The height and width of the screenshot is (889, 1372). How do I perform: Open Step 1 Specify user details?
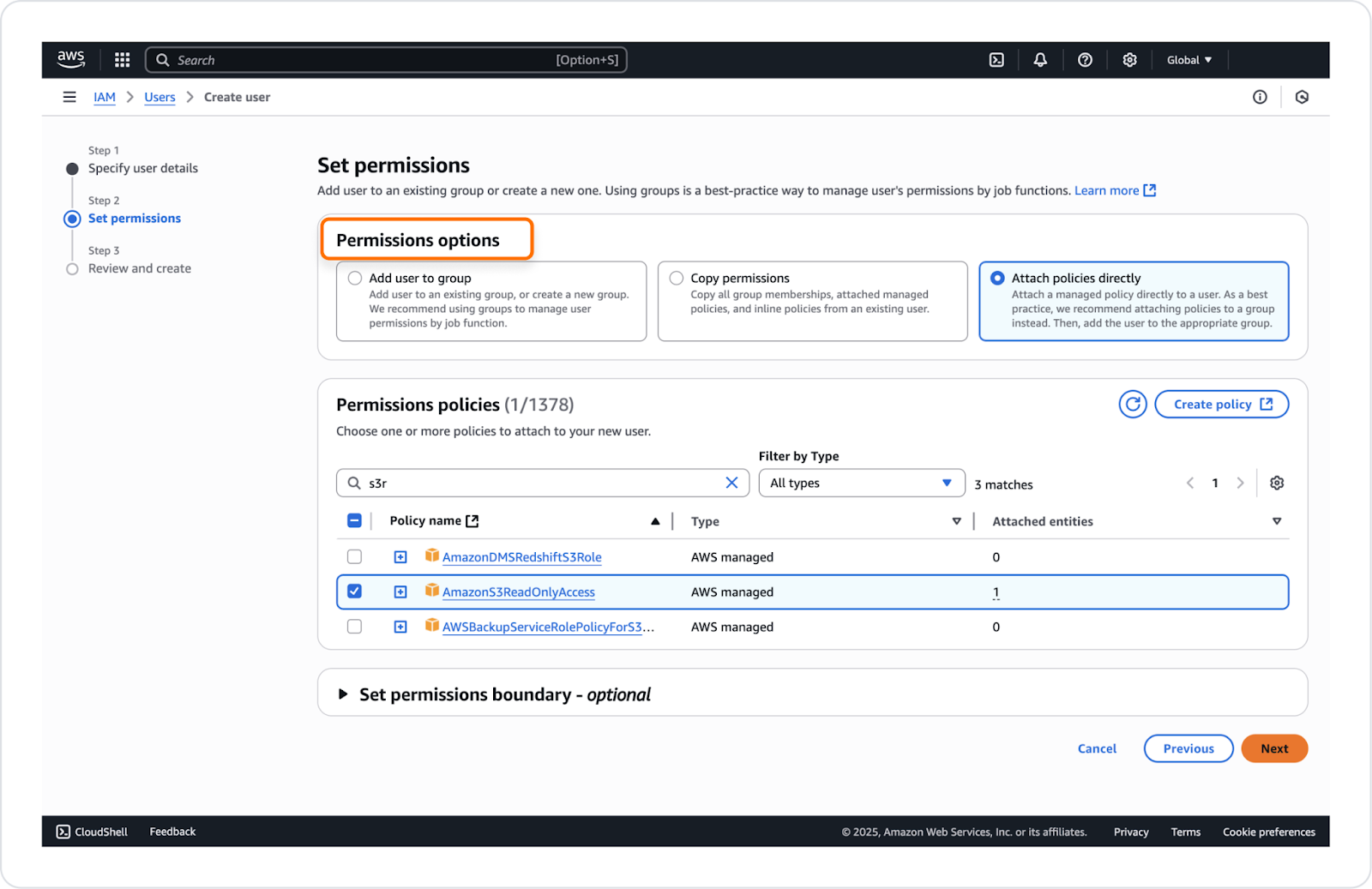pyautogui.click(x=143, y=168)
